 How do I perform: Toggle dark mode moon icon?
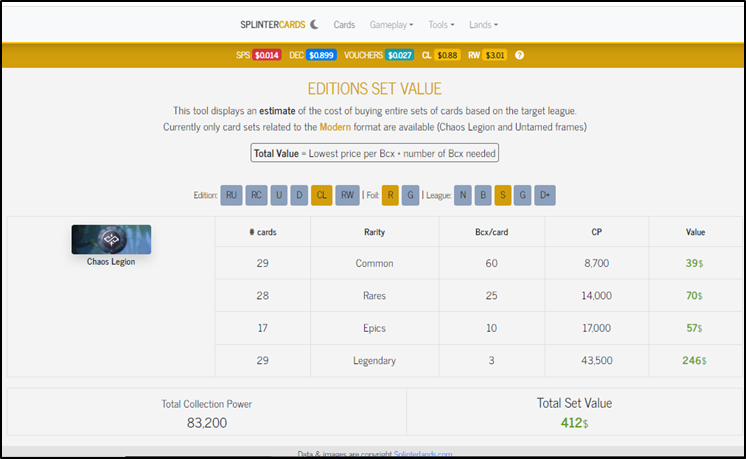click(x=314, y=24)
